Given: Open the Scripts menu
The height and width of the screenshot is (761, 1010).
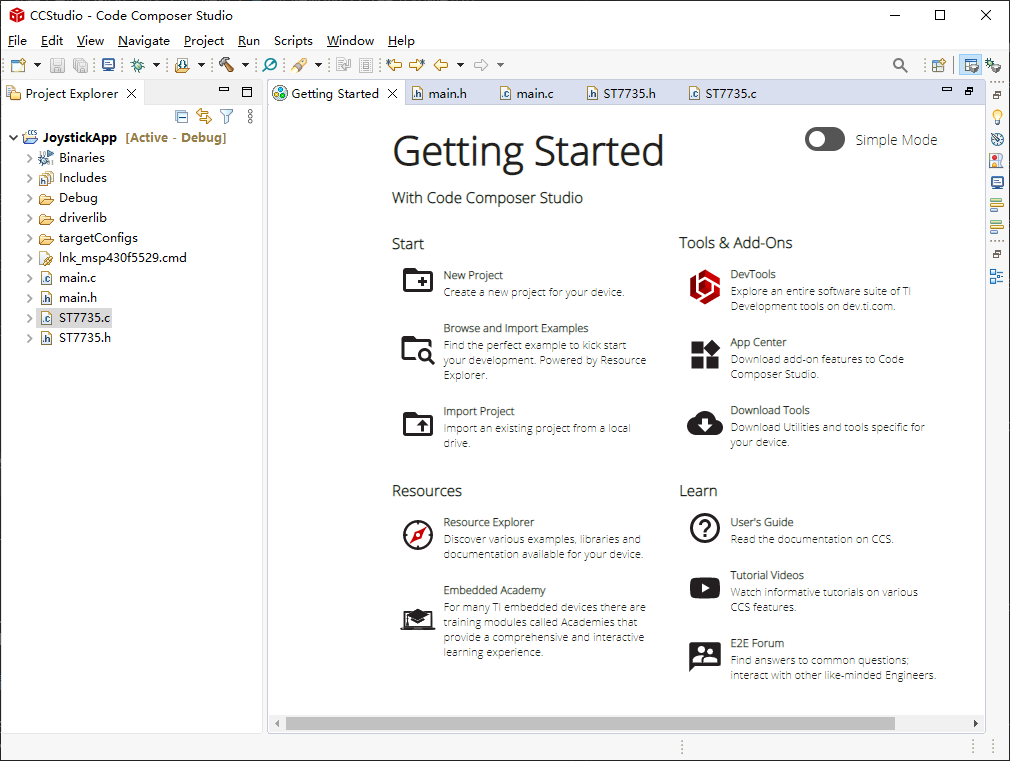Looking at the screenshot, I should (293, 41).
